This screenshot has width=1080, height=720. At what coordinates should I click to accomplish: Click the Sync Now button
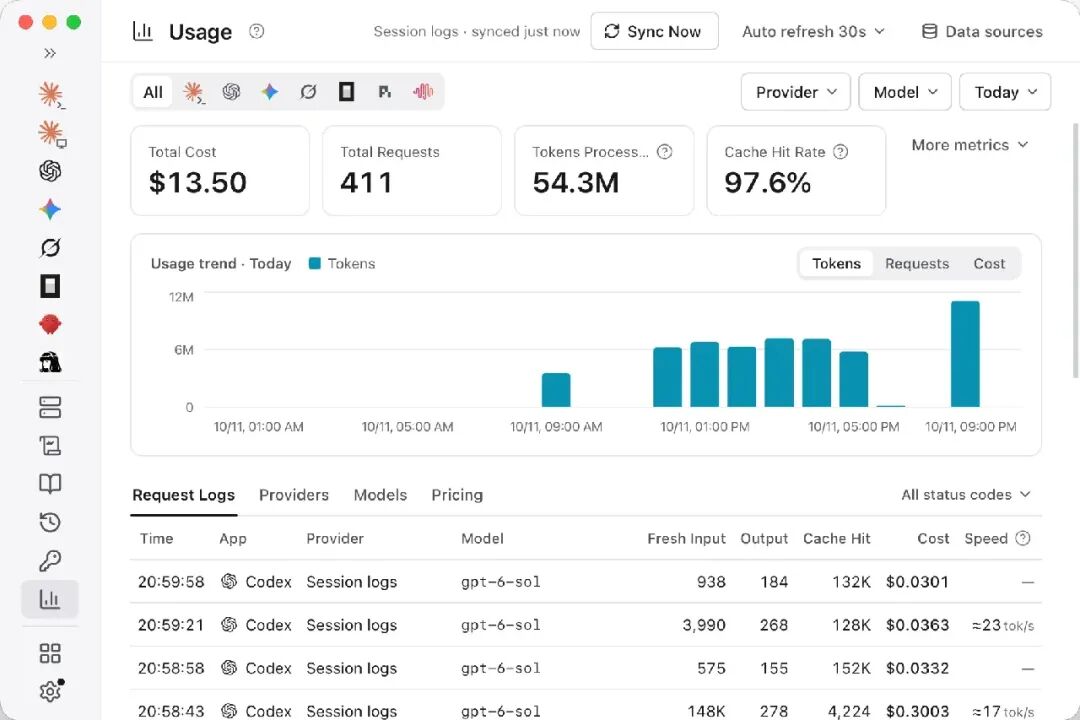(x=654, y=31)
